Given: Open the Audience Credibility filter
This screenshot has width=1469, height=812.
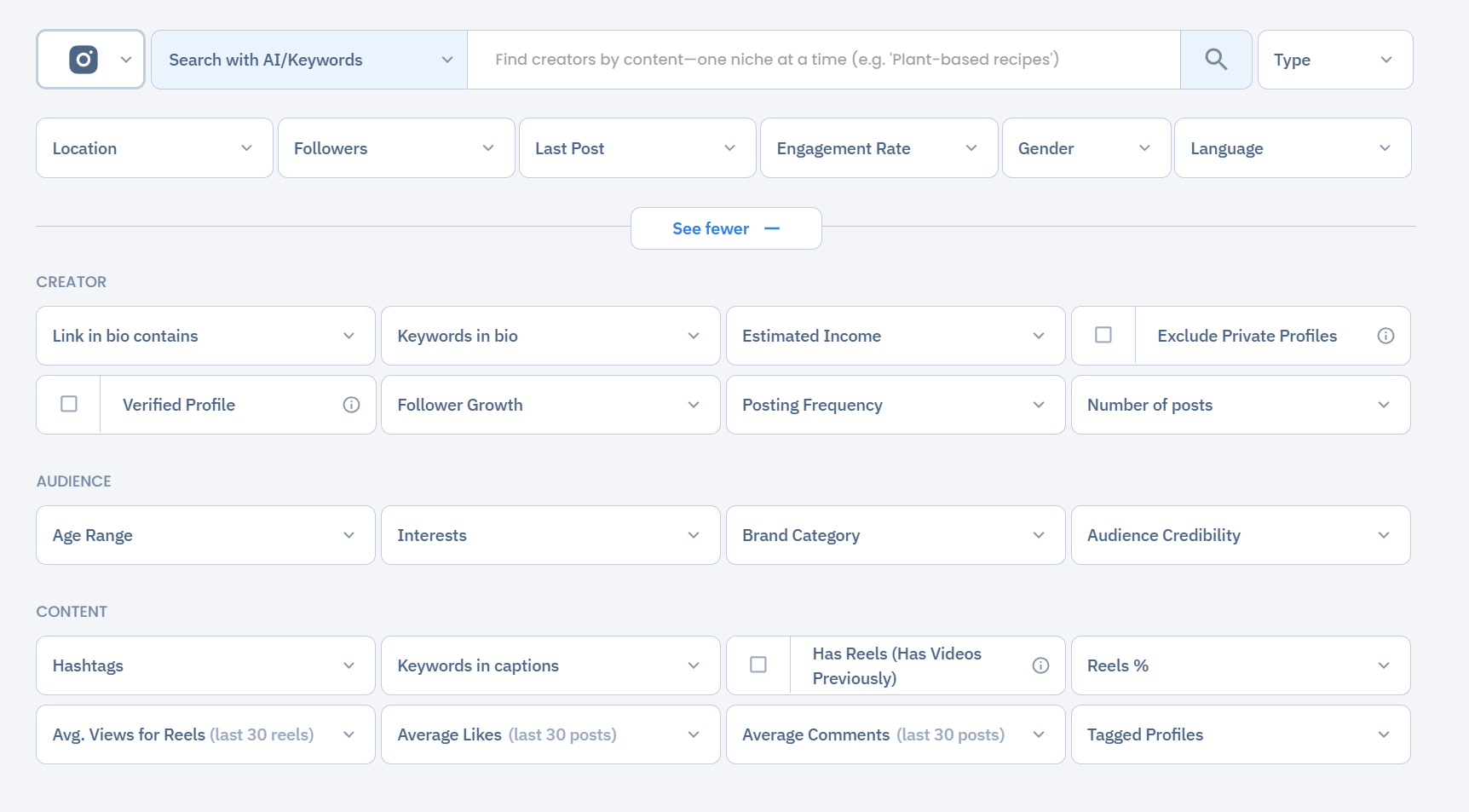Looking at the screenshot, I should pyautogui.click(x=1241, y=535).
